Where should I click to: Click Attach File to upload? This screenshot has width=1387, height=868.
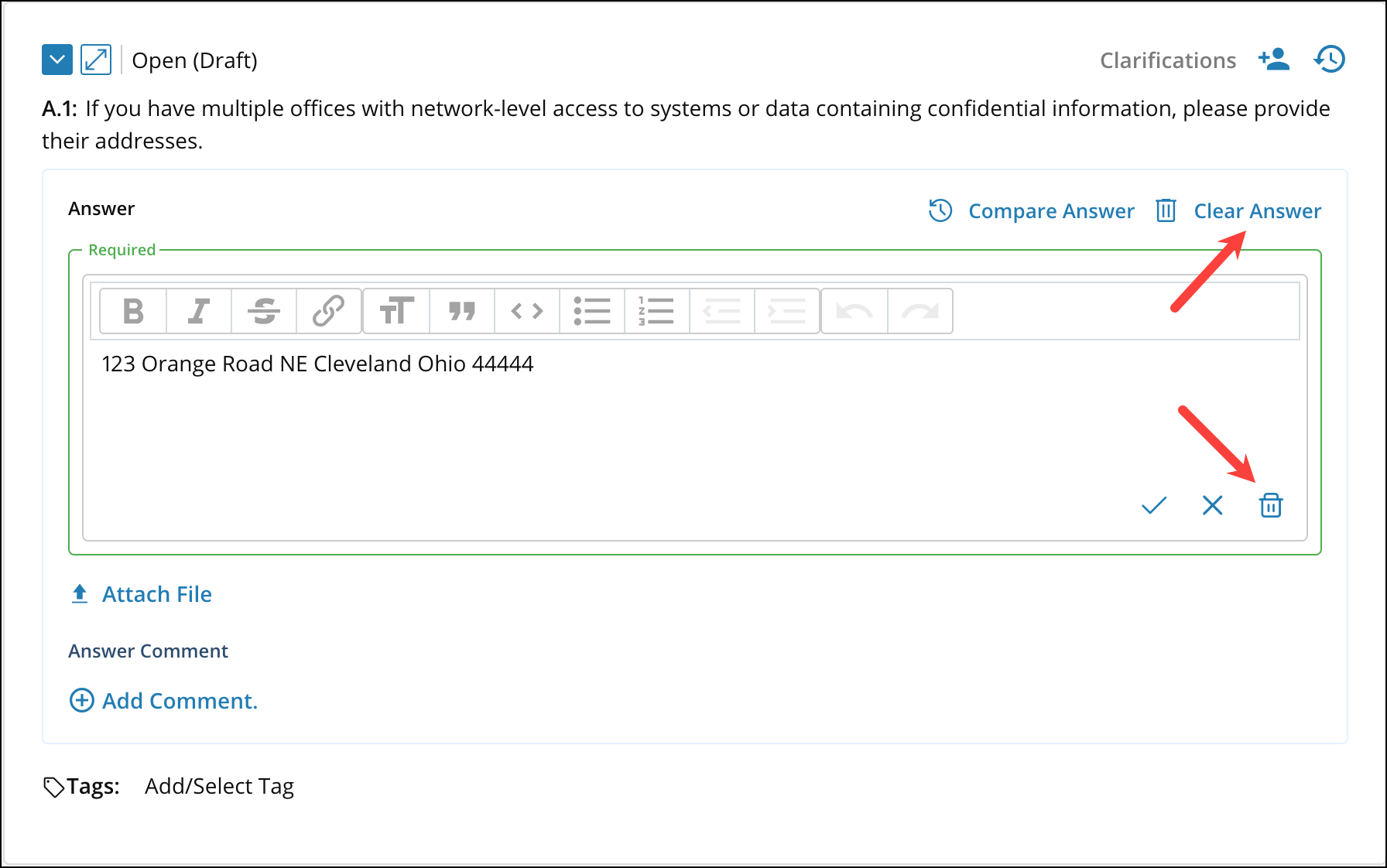coord(156,594)
